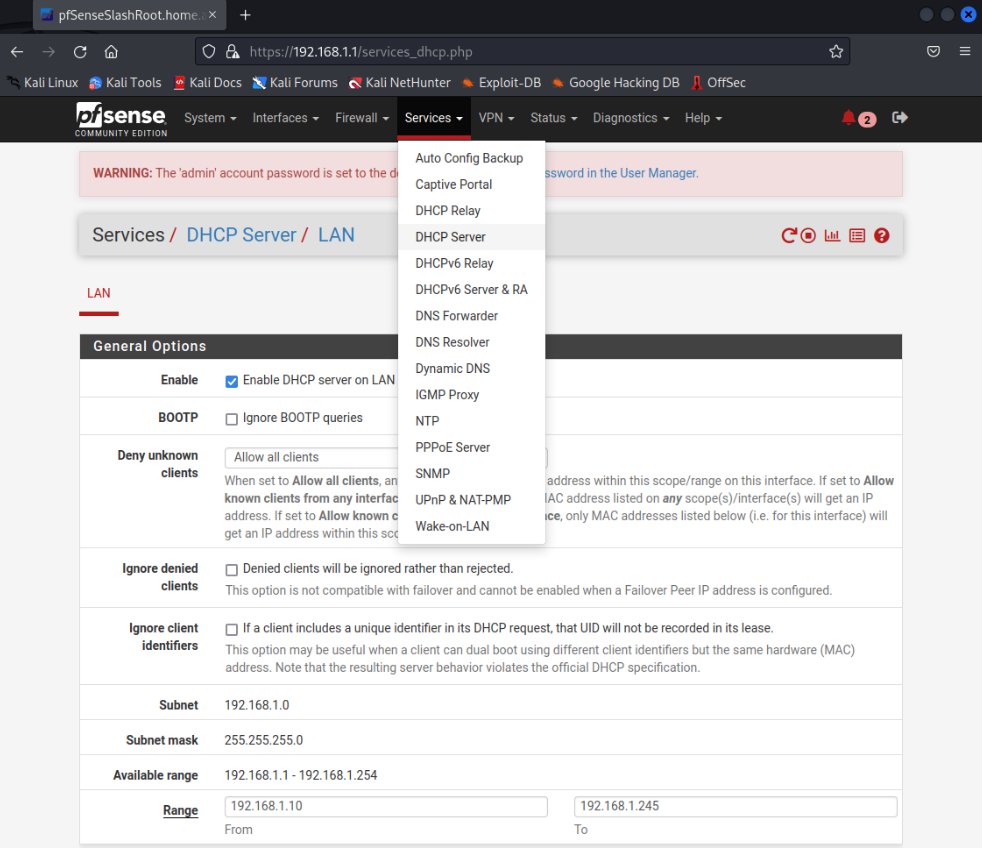Open the notifications bell icon

point(849,118)
